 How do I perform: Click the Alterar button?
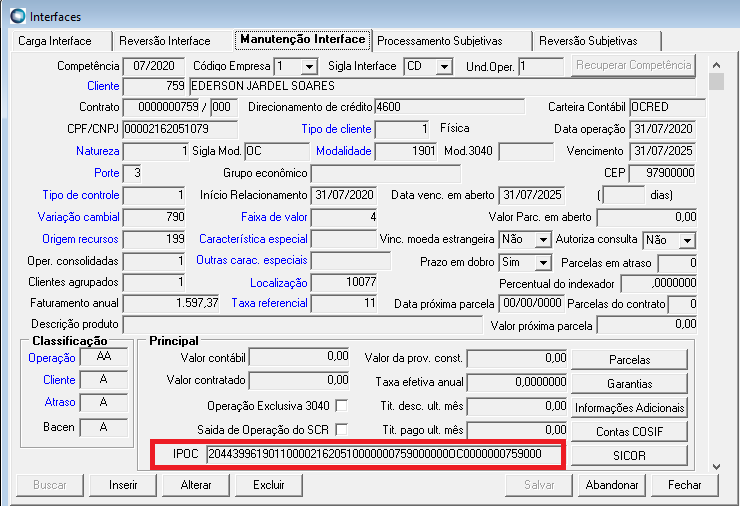point(196,485)
